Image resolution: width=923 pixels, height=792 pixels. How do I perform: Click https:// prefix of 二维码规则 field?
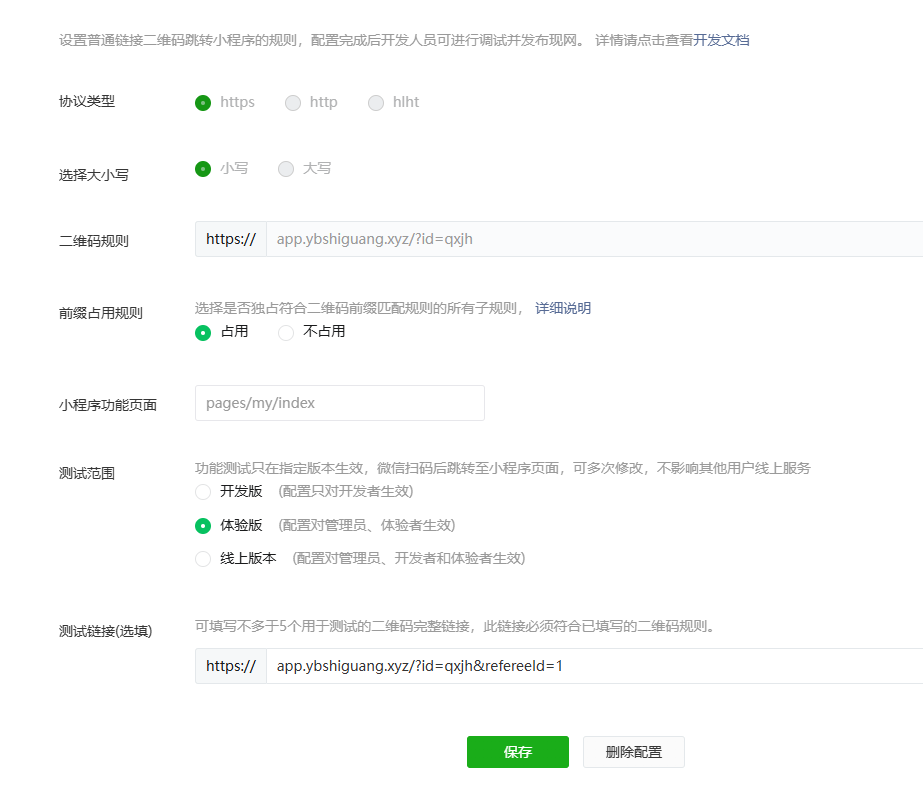231,239
